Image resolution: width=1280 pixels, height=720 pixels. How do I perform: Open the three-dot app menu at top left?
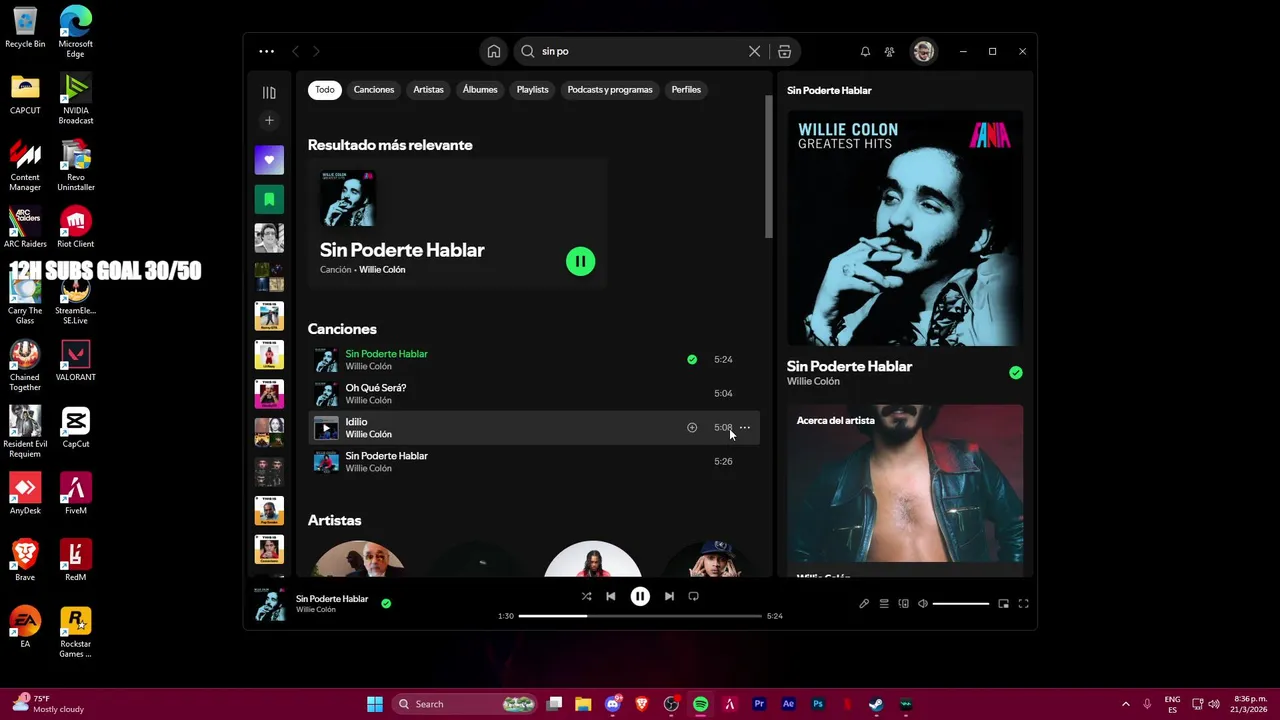coord(266,51)
